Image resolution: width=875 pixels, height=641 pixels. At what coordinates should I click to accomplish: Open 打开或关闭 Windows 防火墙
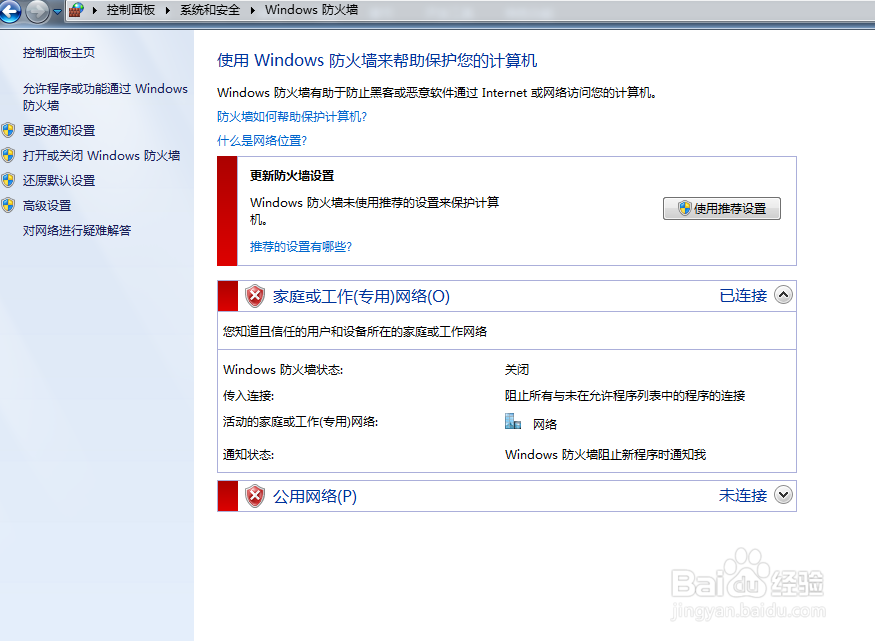pos(101,155)
